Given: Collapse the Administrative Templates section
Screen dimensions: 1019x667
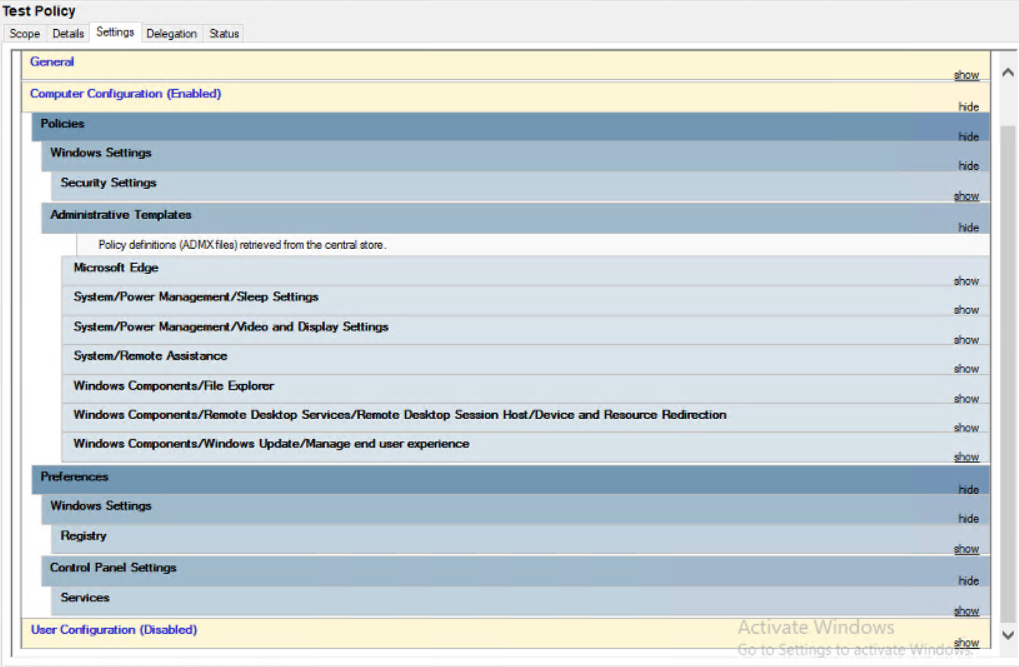Looking at the screenshot, I should pyautogui.click(x=967, y=227).
